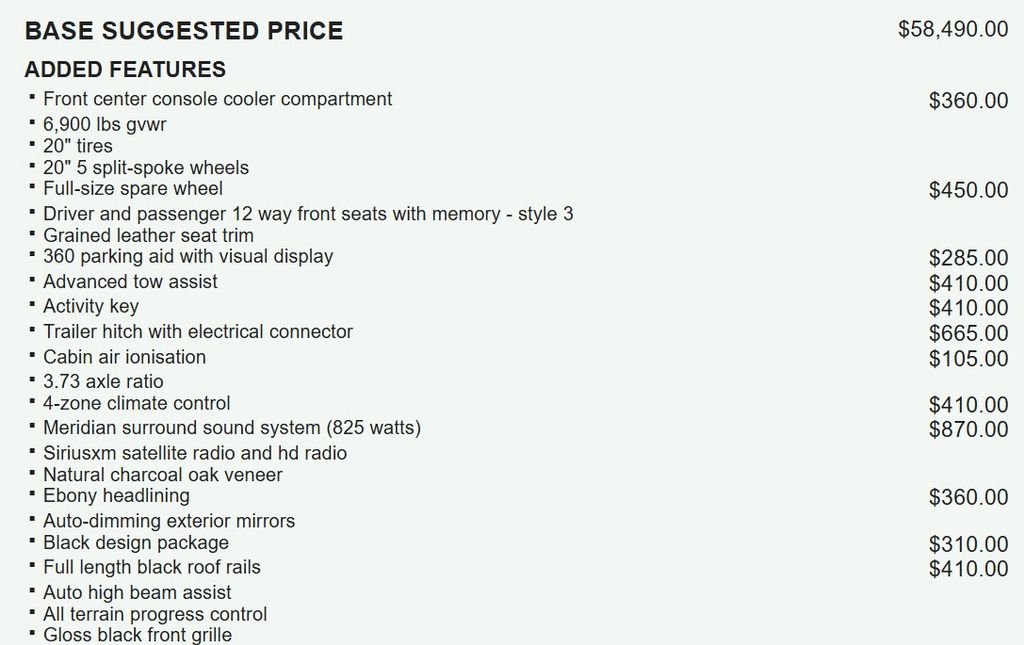The height and width of the screenshot is (645, 1024).
Task: Select Front center console cooler compartment line
Action: [217, 99]
